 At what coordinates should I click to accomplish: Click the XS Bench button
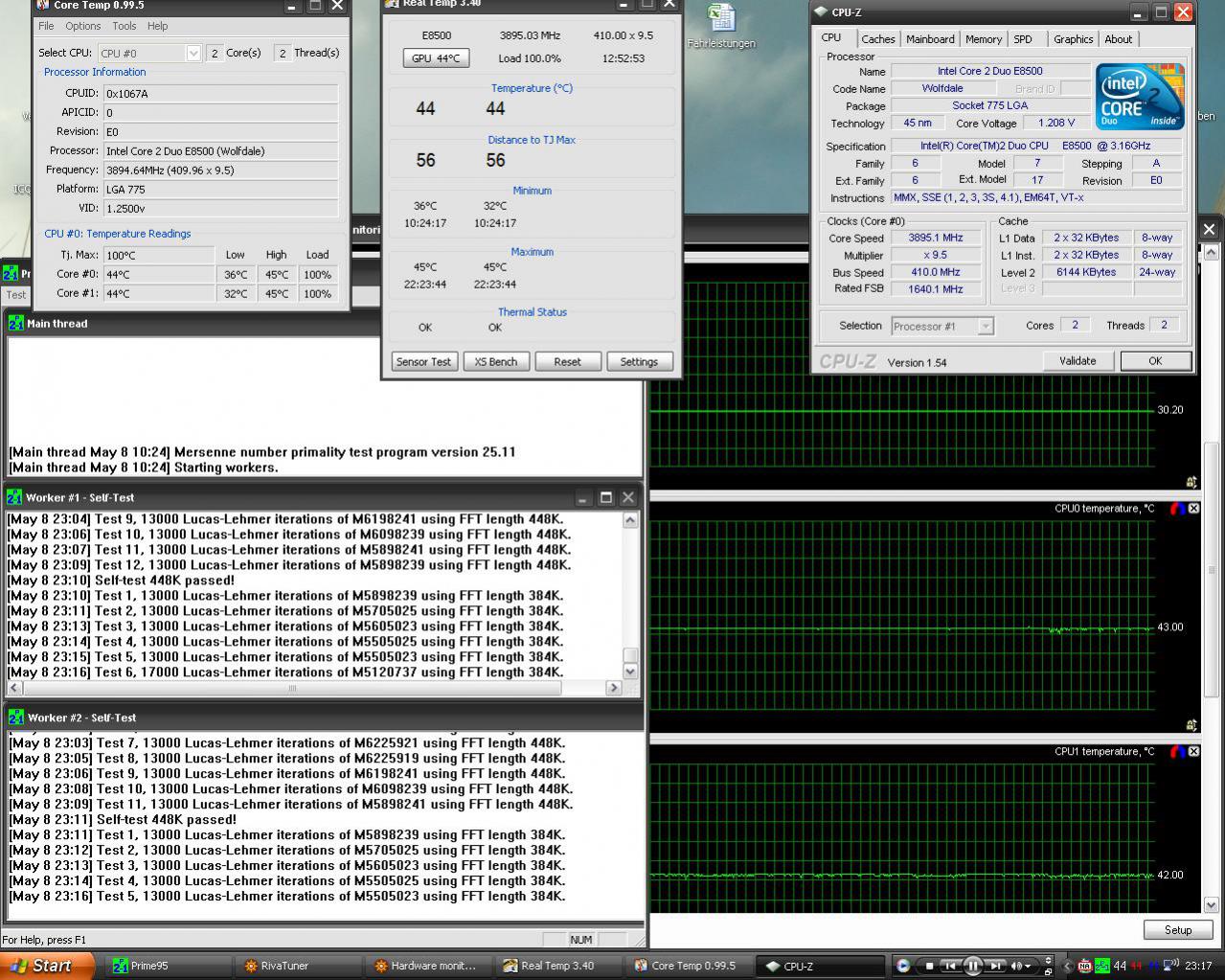[496, 362]
